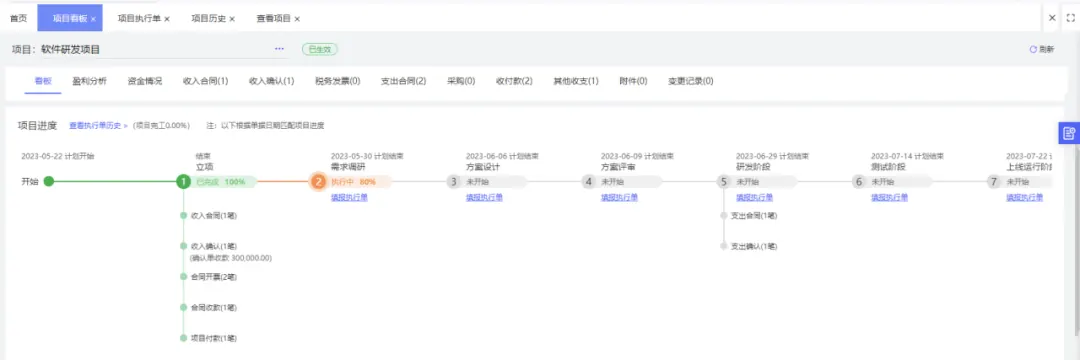Click 填报执行单 under 上线运行 stage

coord(1024,198)
